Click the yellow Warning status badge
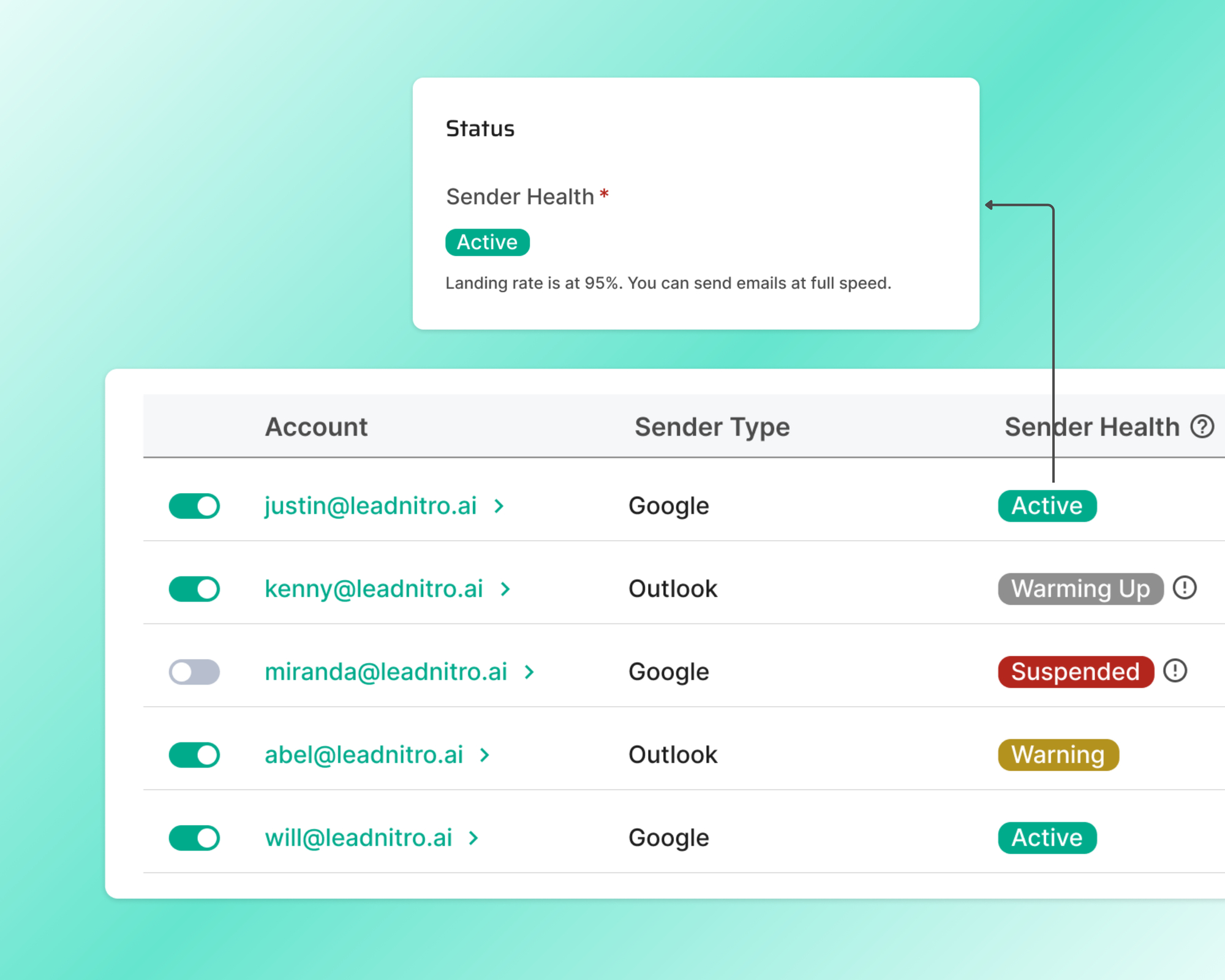The width and height of the screenshot is (1225, 980). 1058,755
